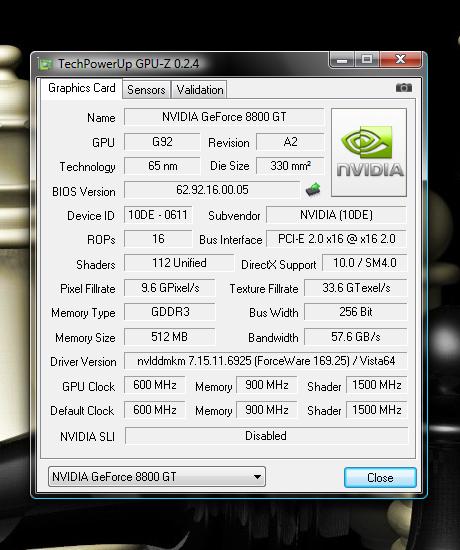Screen dimensions: 460x550
Task: Expand the GPU selection dropdown arrow
Action: point(257,477)
